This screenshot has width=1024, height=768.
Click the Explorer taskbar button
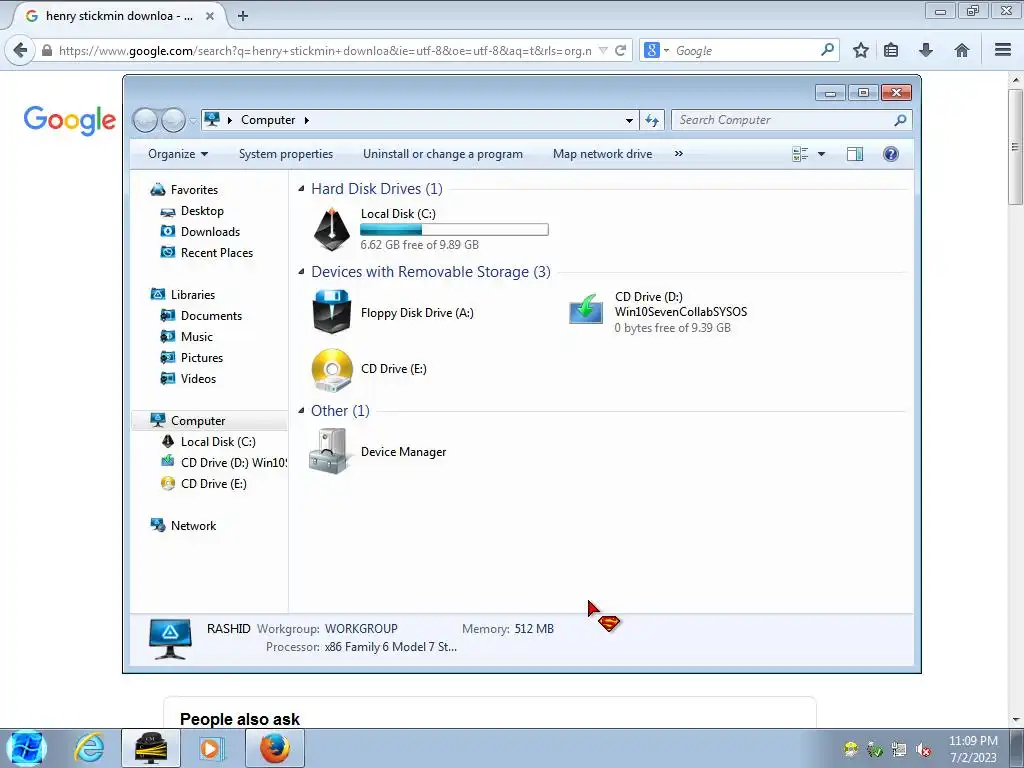150,748
